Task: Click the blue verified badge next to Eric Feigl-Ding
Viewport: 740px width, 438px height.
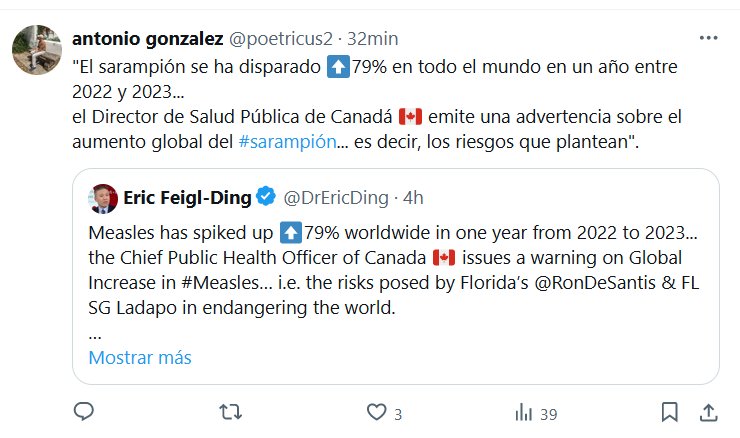Action: (x=266, y=197)
